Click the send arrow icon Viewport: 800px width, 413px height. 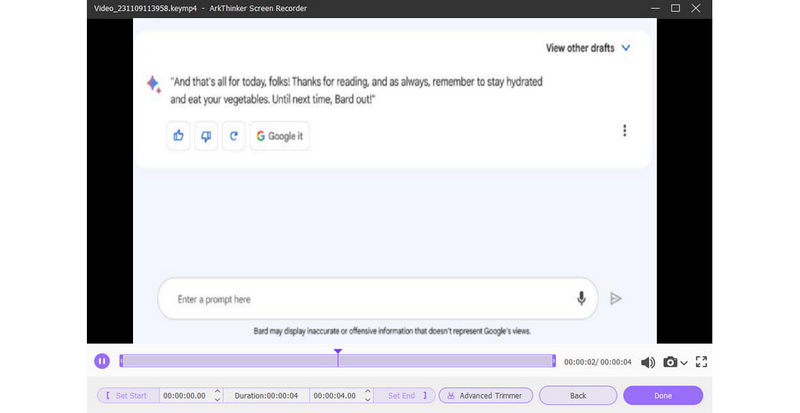click(616, 299)
